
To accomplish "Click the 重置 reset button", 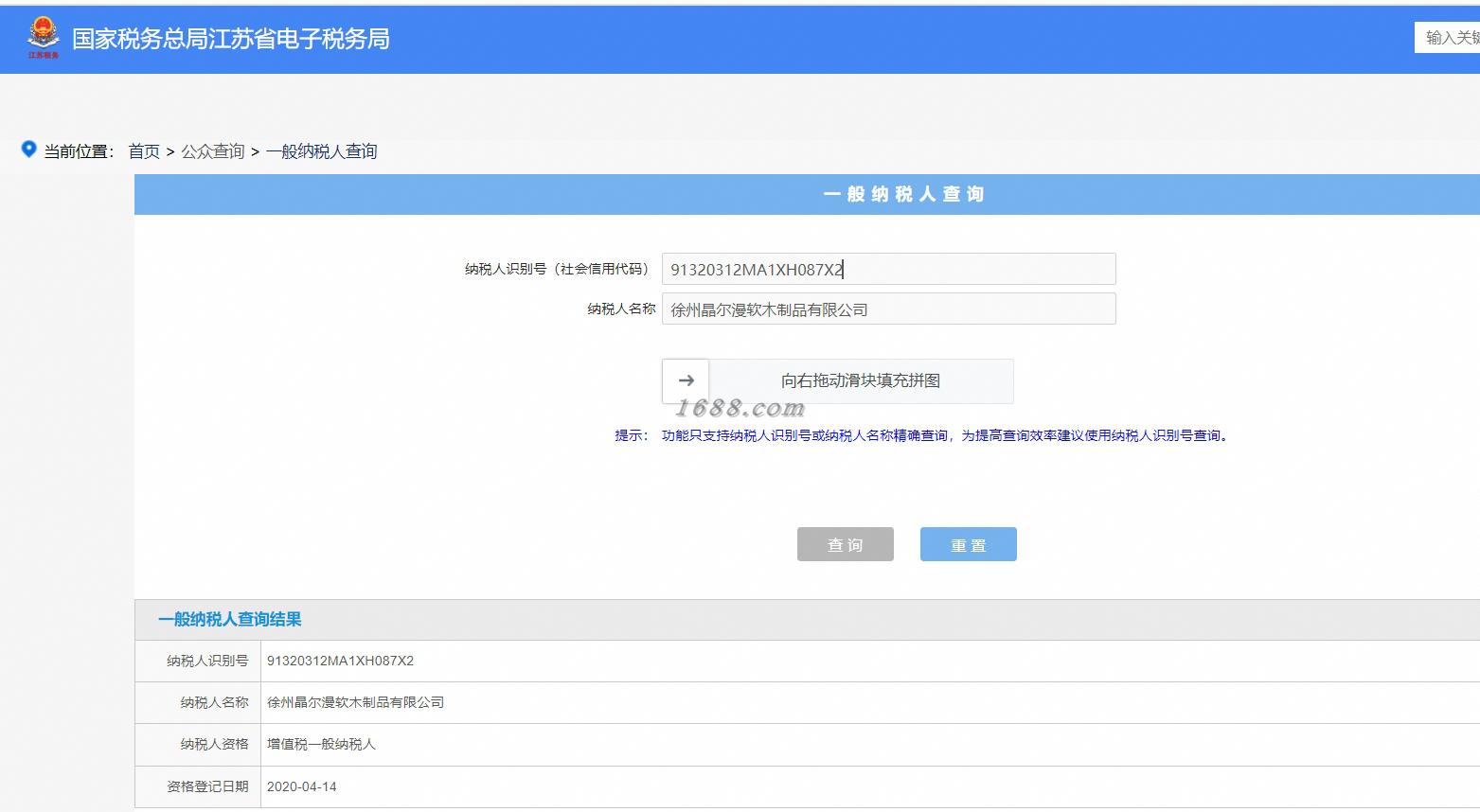I will 969,544.
